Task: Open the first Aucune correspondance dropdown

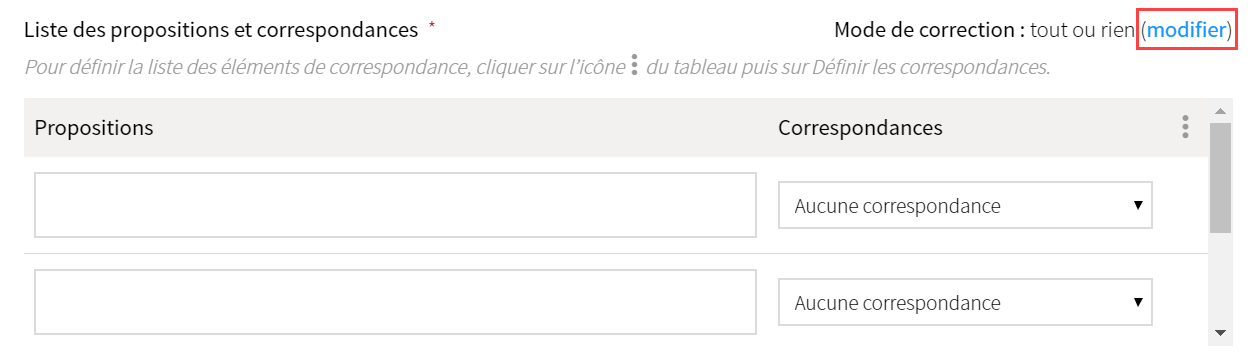Action: (965, 205)
